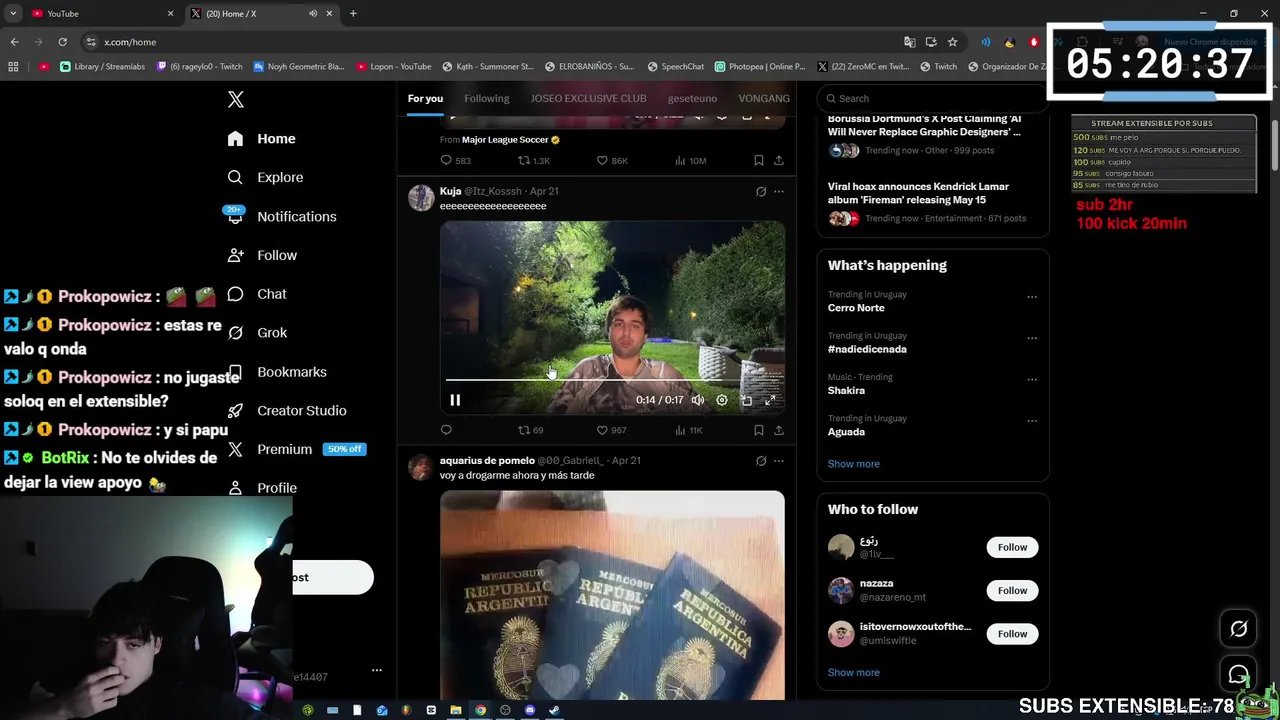The width and height of the screenshot is (1280, 720).
Task: Follow the account named nazaza
Action: coord(1012,590)
